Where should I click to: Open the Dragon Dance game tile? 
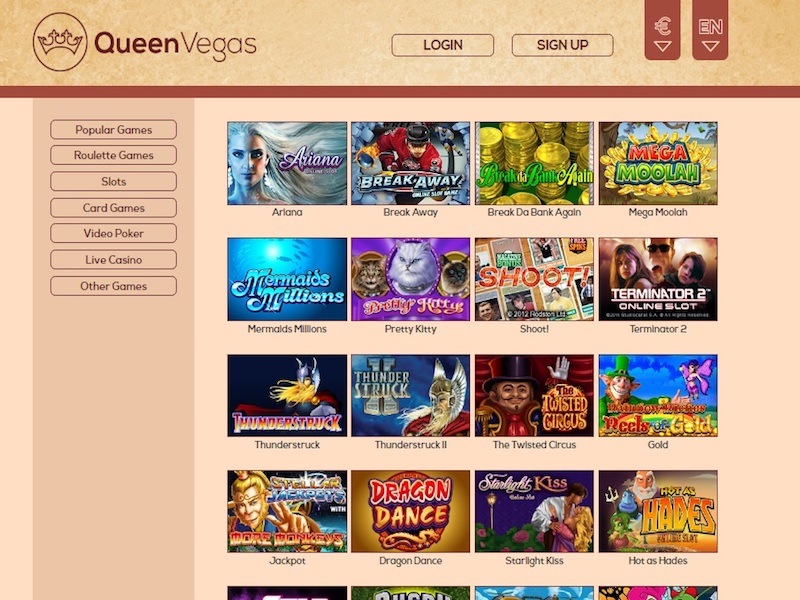click(411, 511)
